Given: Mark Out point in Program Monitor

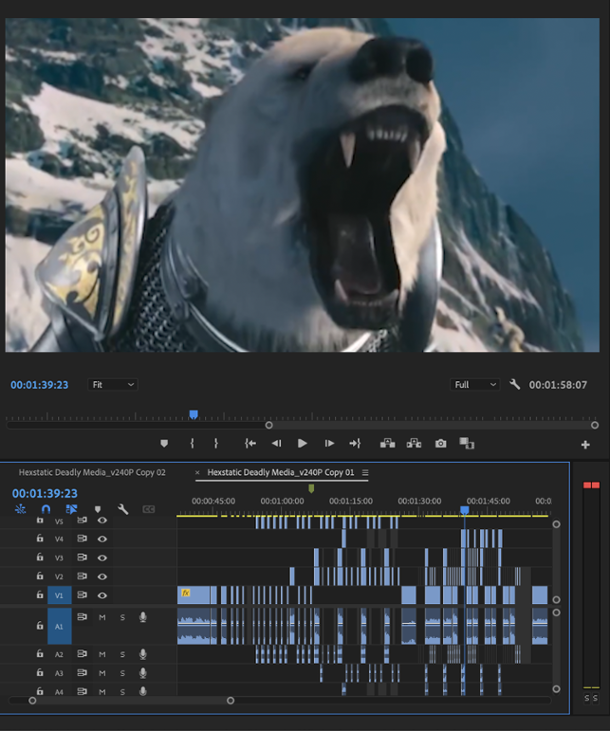Looking at the screenshot, I should pos(216,443).
